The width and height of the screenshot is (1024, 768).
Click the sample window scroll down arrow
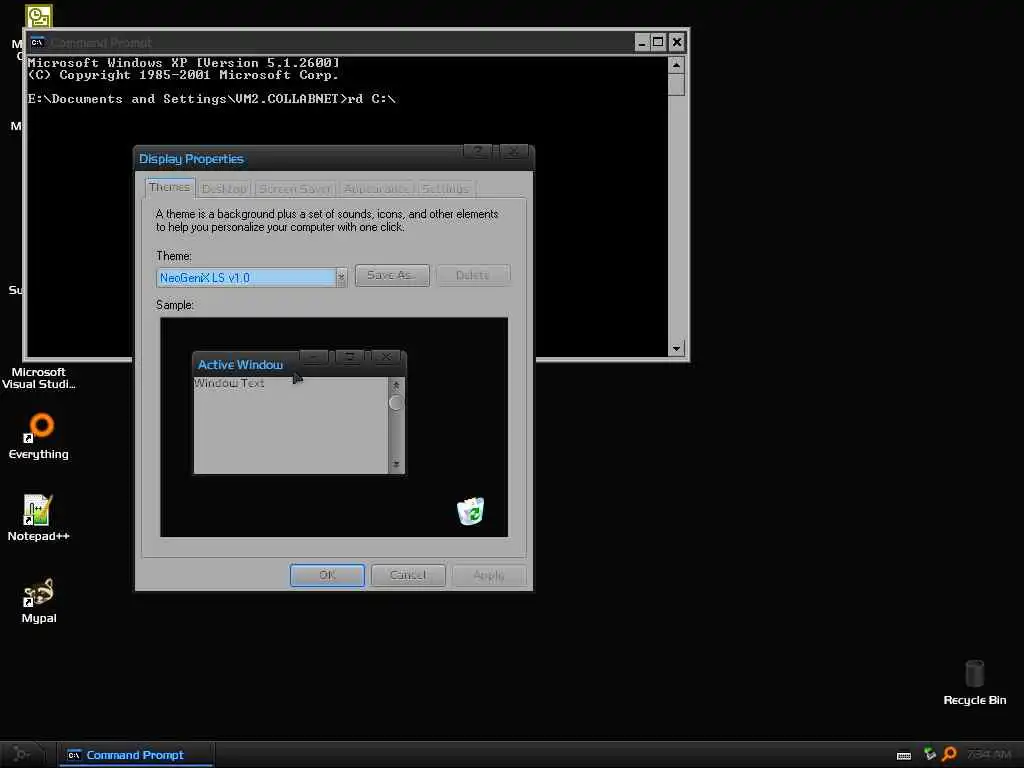[396, 465]
